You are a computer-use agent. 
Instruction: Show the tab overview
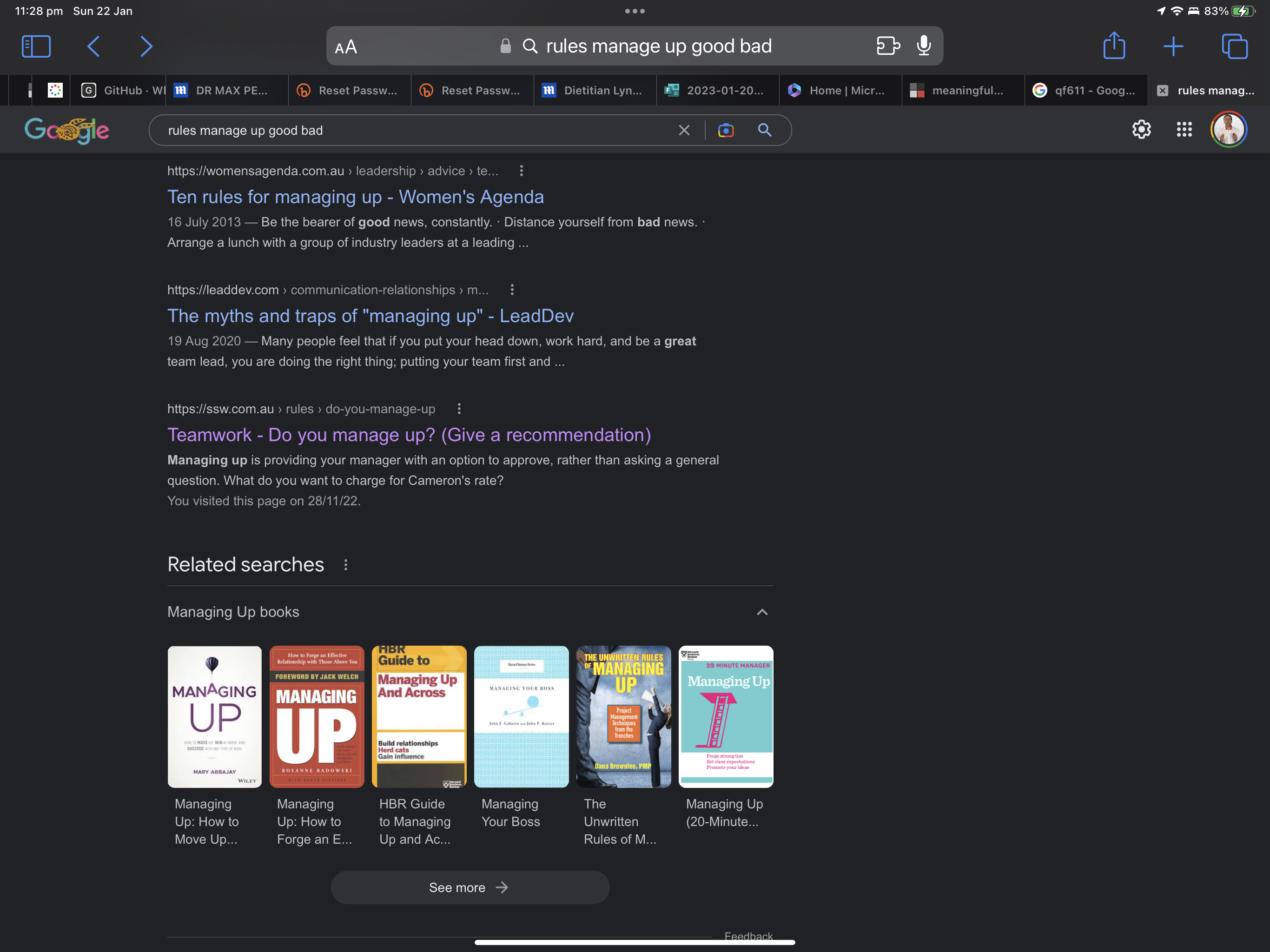click(x=1234, y=46)
